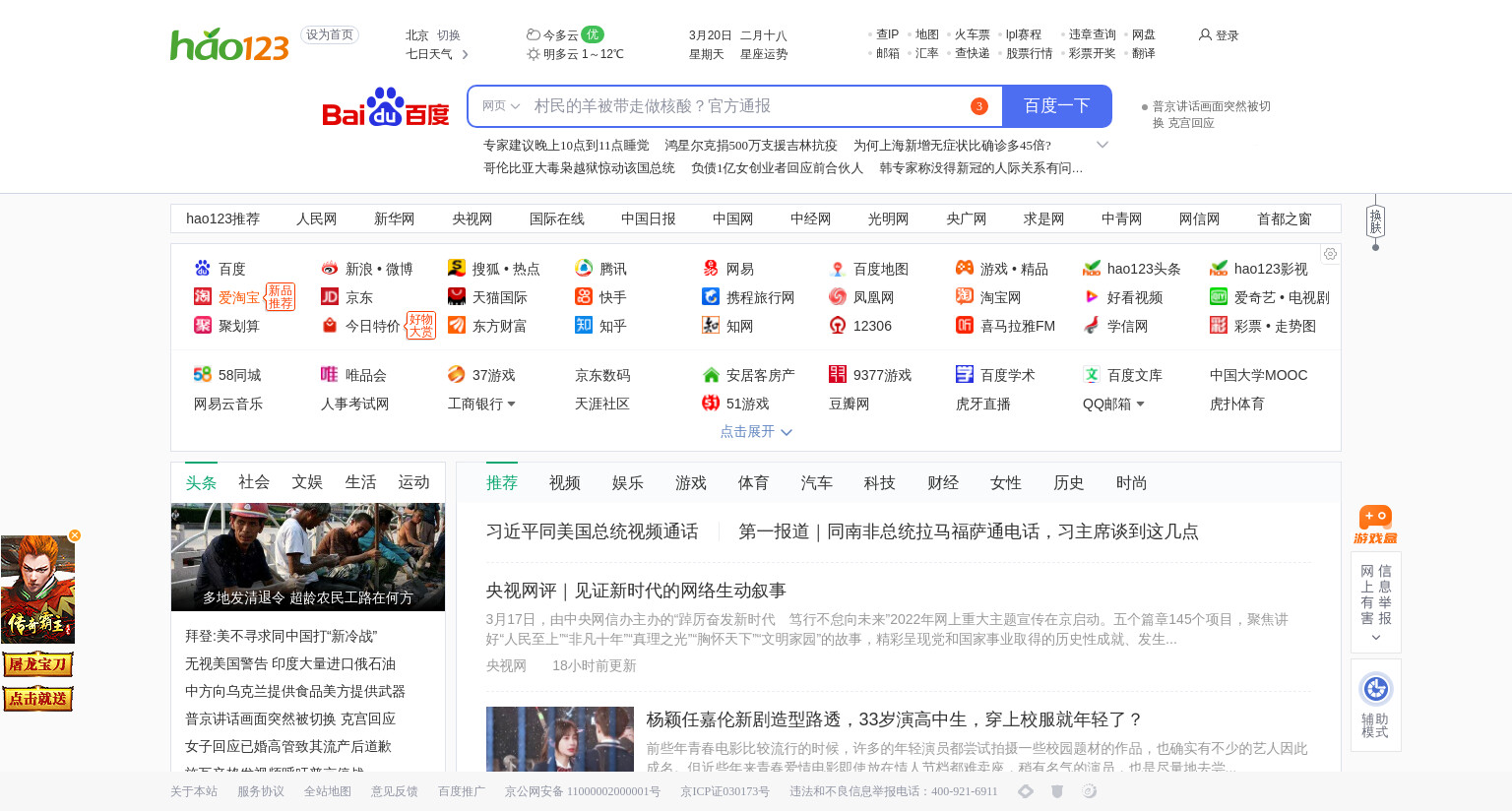This screenshot has height=811, width=1512.
Task: Open hao123头条 icon link
Action: 1092,268
